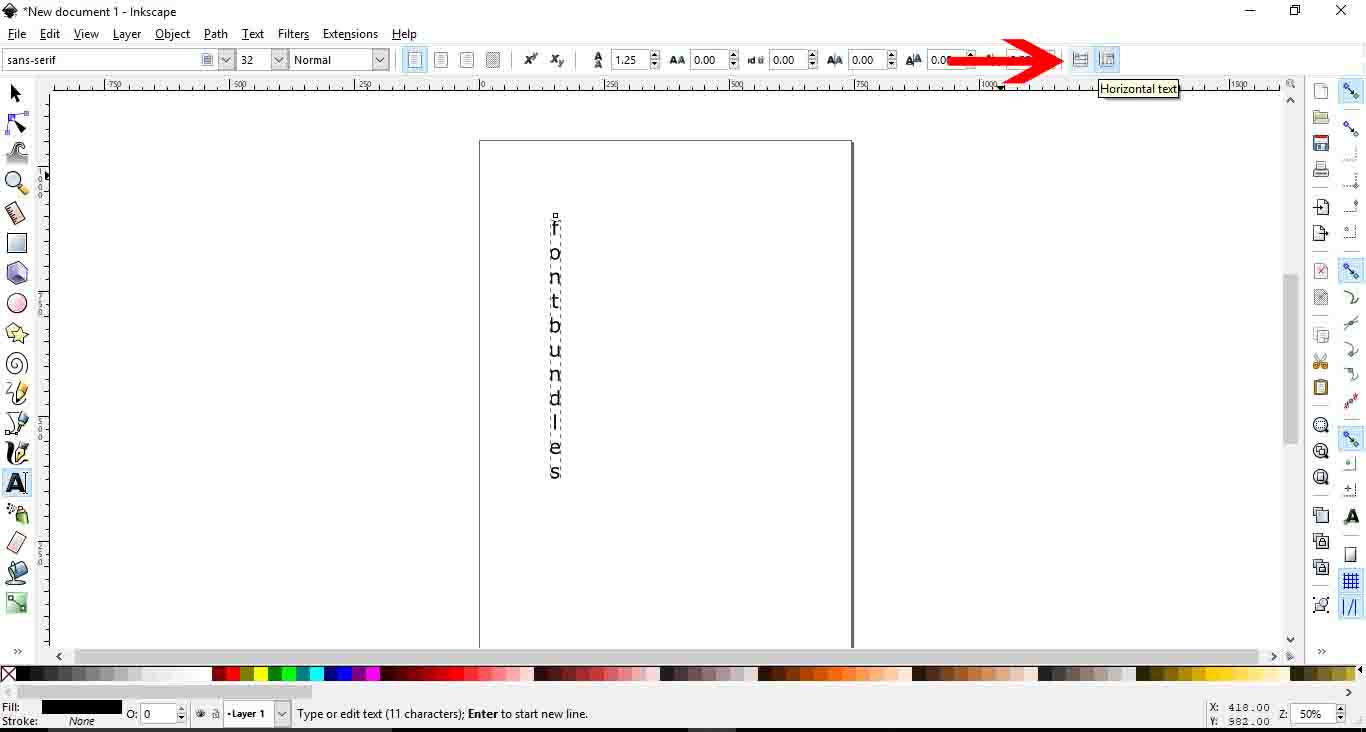
Task: Select the Fill bucket tool
Action: tap(16, 573)
